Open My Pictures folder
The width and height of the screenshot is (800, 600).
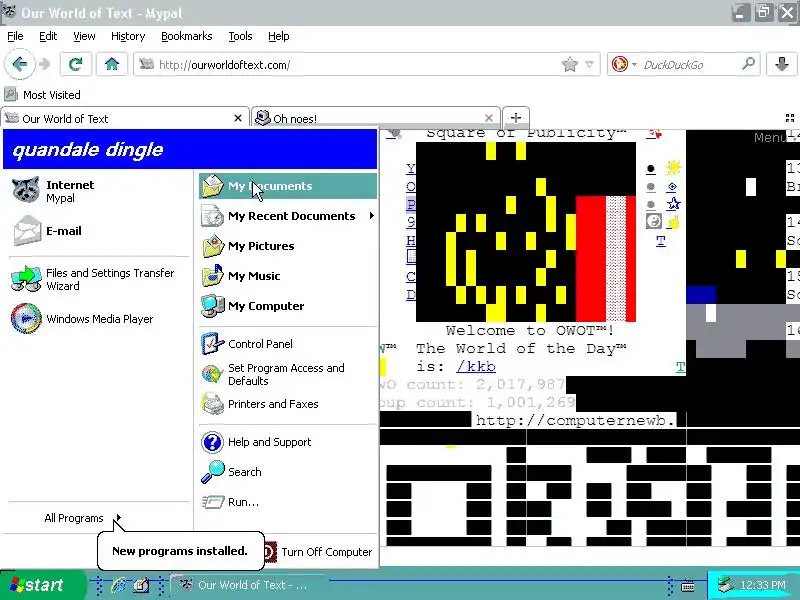(x=288, y=246)
